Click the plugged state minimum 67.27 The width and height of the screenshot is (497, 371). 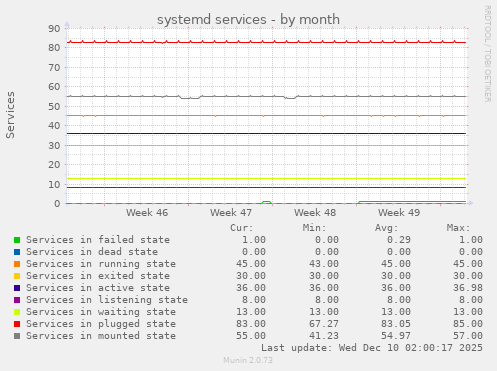coord(324,324)
